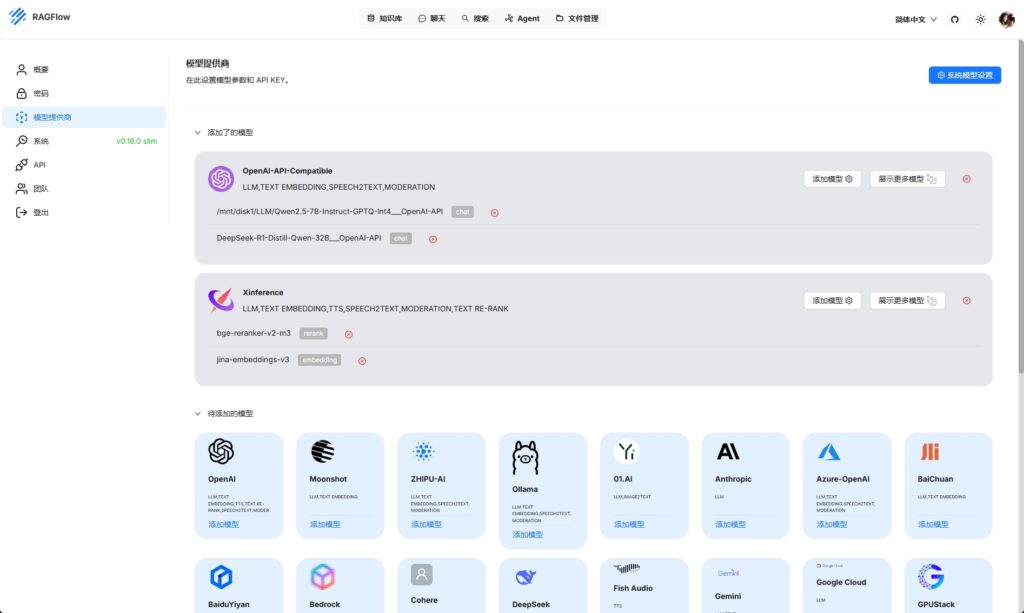1024x613 pixels.
Task: Click the bge-reranker-v2-m3 model name
Action: click(x=253, y=334)
